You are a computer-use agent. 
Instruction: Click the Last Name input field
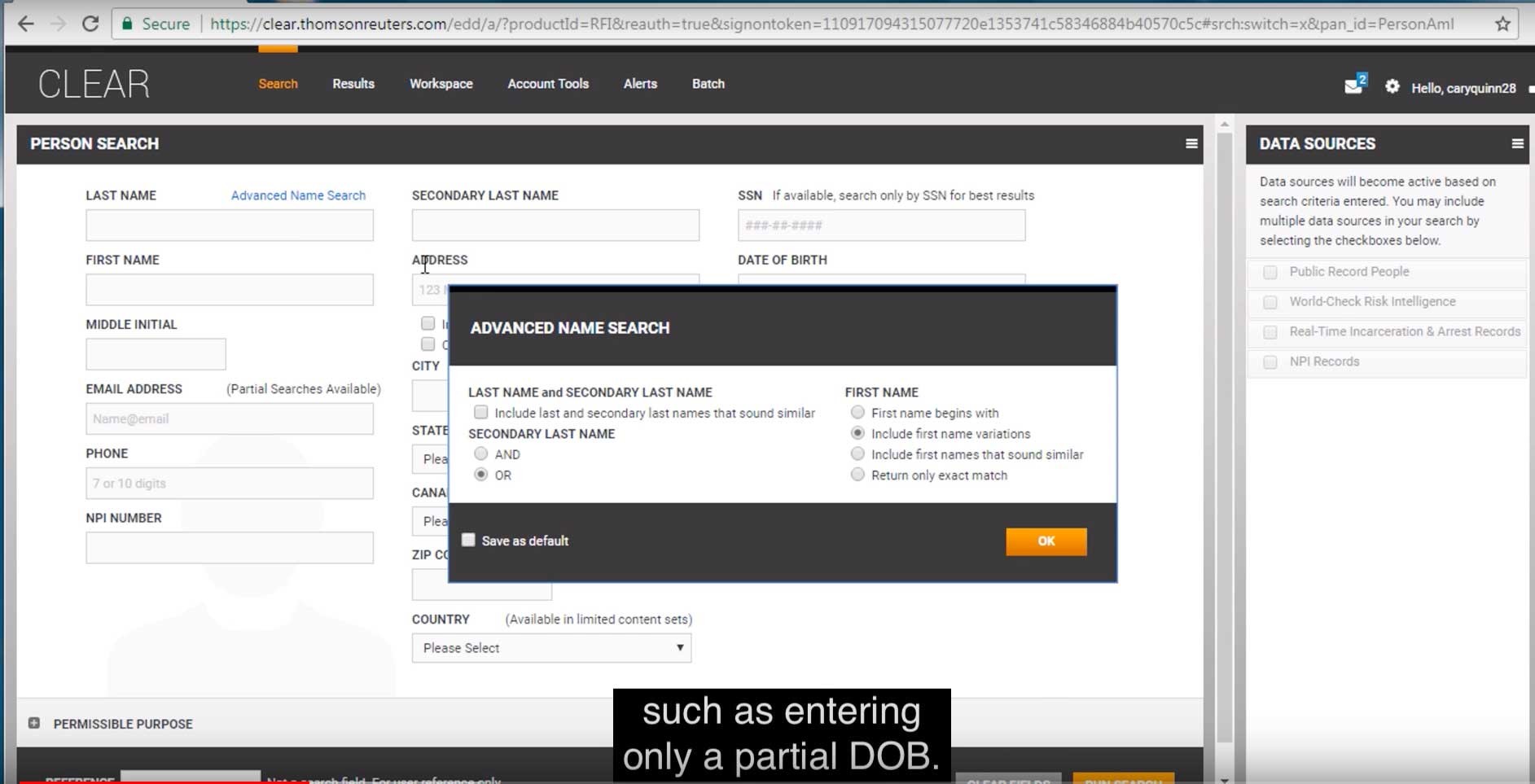pyautogui.click(x=230, y=226)
